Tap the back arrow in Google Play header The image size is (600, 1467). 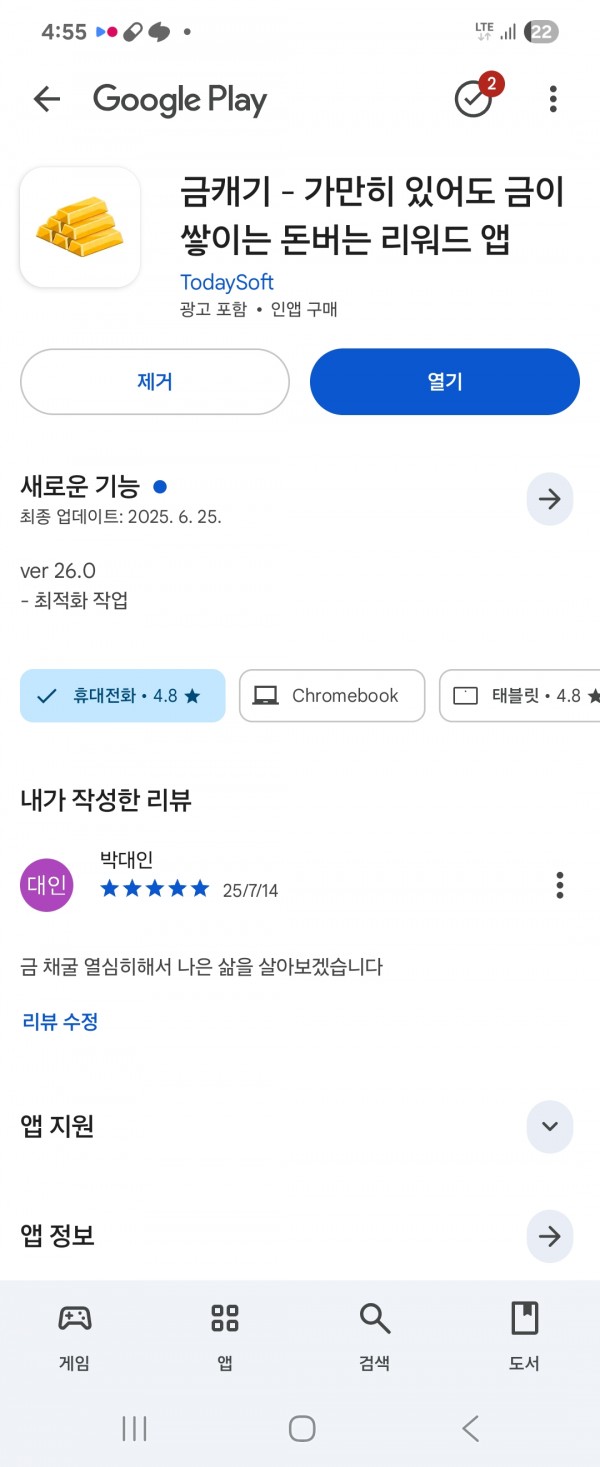(x=47, y=99)
